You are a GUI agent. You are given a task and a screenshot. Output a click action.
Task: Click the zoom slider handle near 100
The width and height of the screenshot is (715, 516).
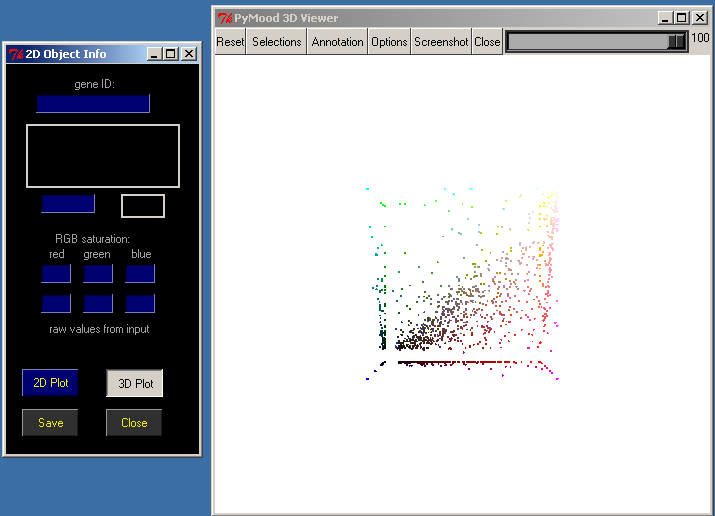[x=677, y=42]
